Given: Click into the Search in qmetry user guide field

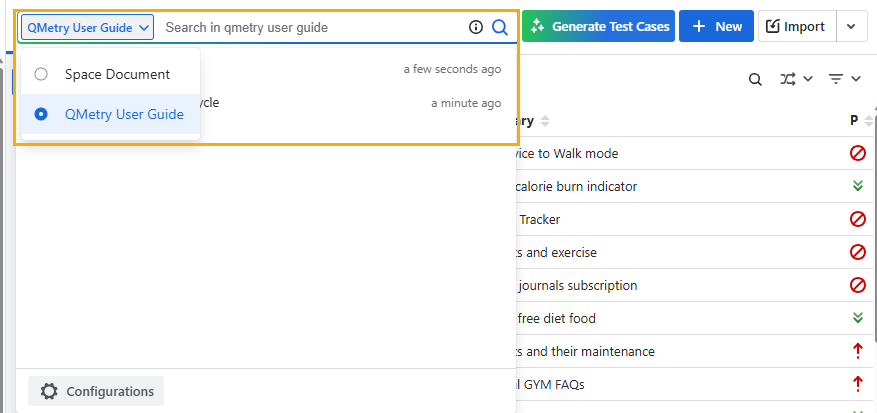Looking at the screenshot, I should tap(310, 27).
